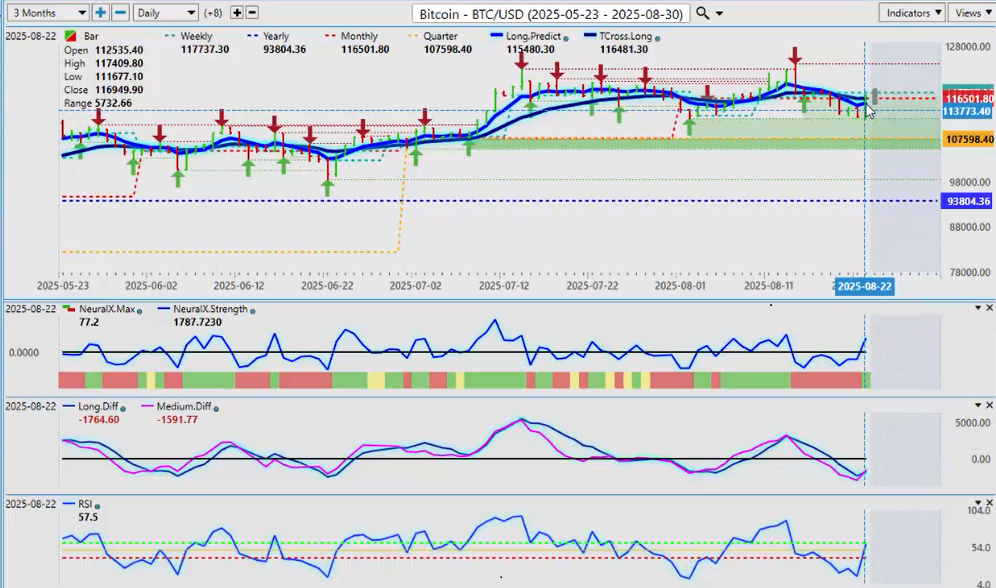The width and height of the screenshot is (996, 588).
Task: Expand the arrow next to the search icon
Action: coord(720,13)
